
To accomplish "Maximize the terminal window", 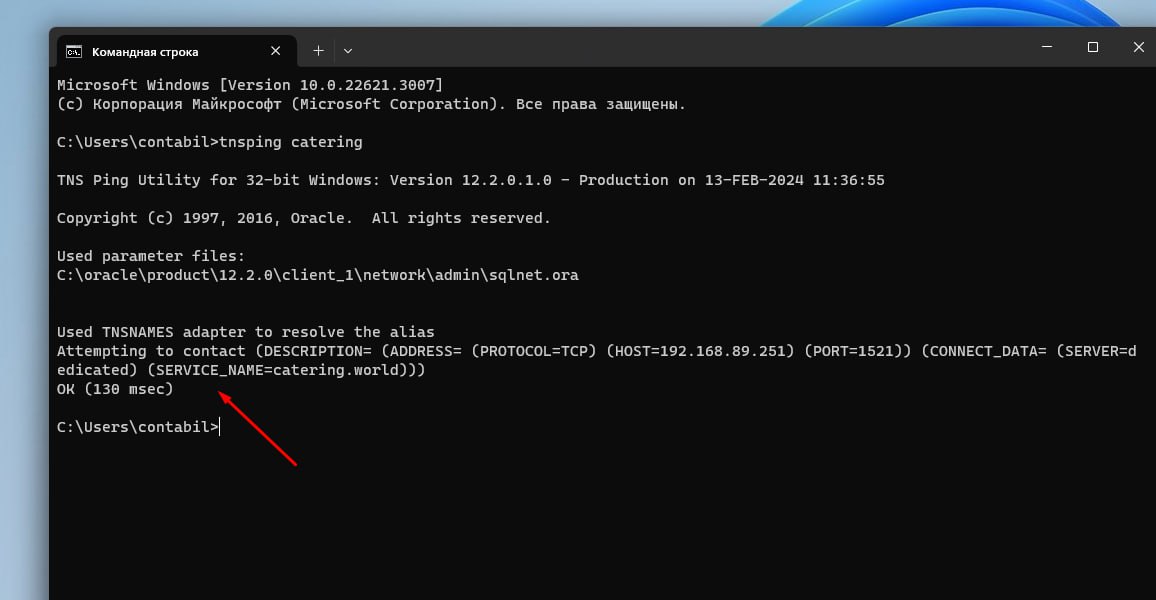I will (1093, 47).
